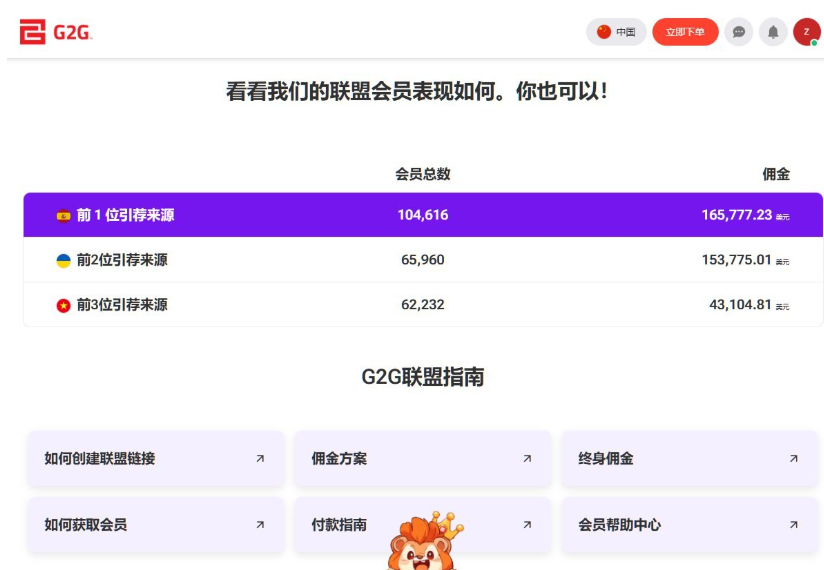
Task: Click the 会员总数 column header
Action: [423, 174]
